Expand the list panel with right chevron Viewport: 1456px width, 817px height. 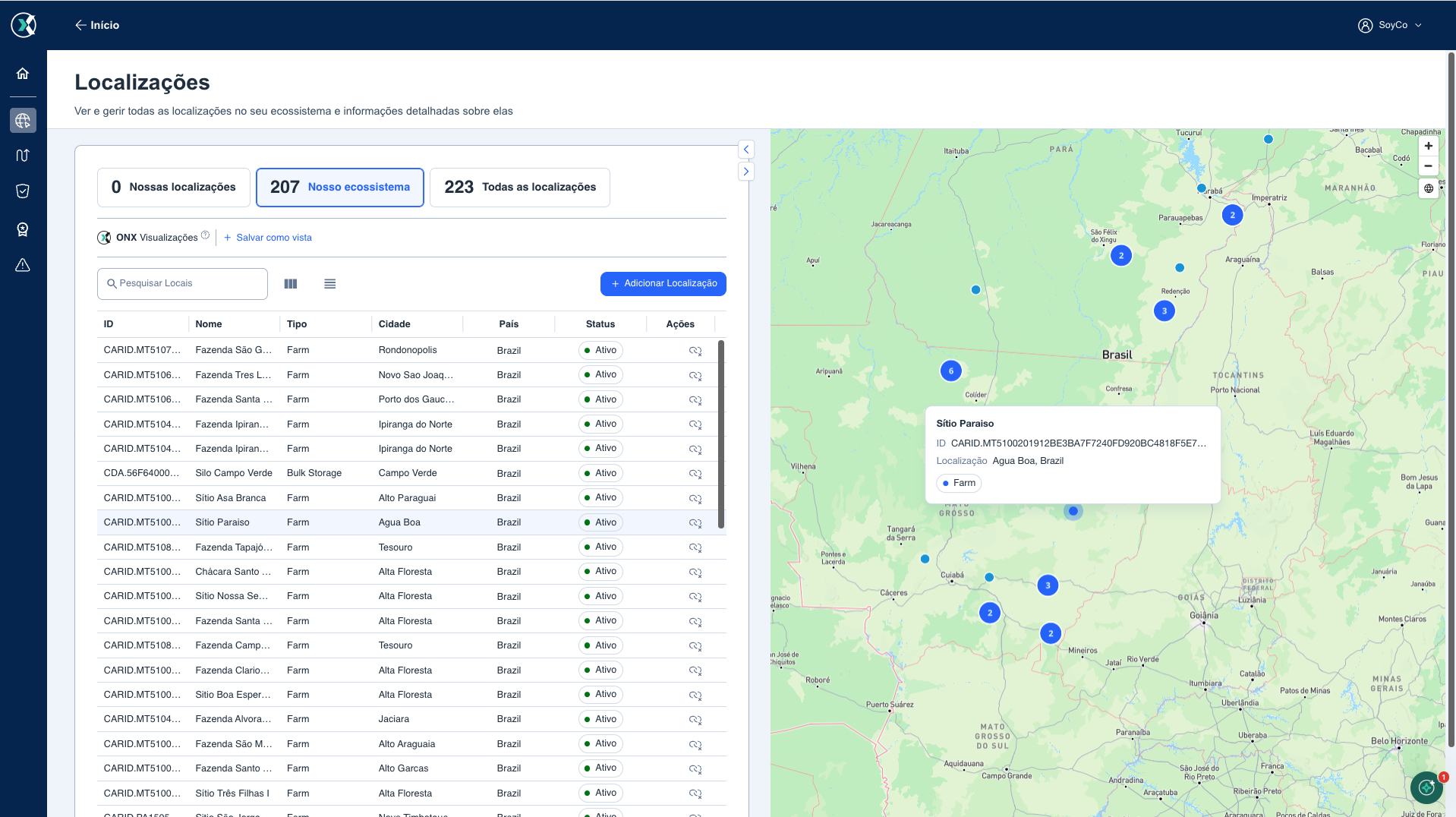pyautogui.click(x=746, y=172)
